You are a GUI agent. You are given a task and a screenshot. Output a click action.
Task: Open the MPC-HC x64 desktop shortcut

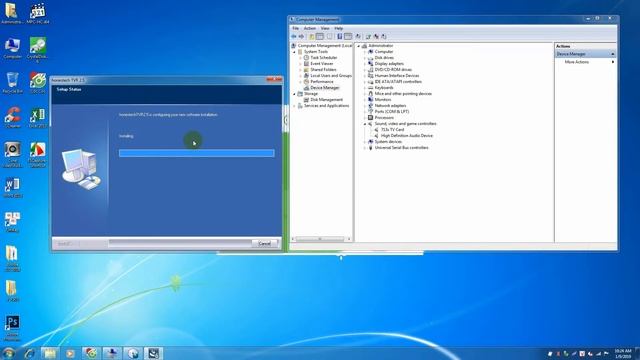coord(38,13)
